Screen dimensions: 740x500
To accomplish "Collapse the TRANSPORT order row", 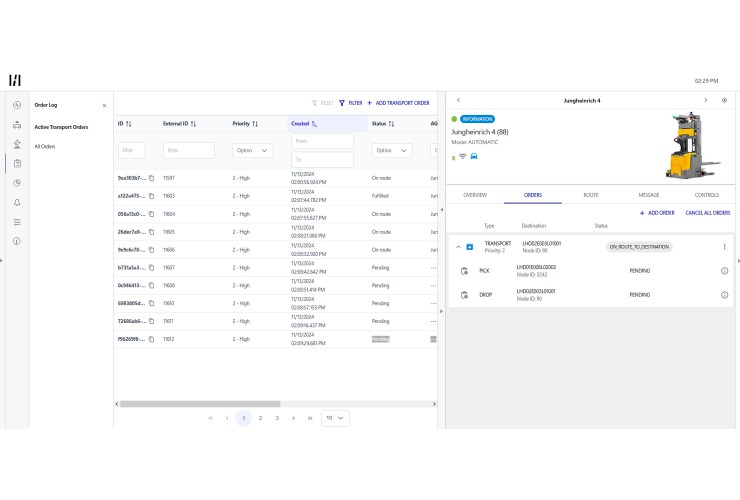I will [458, 247].
